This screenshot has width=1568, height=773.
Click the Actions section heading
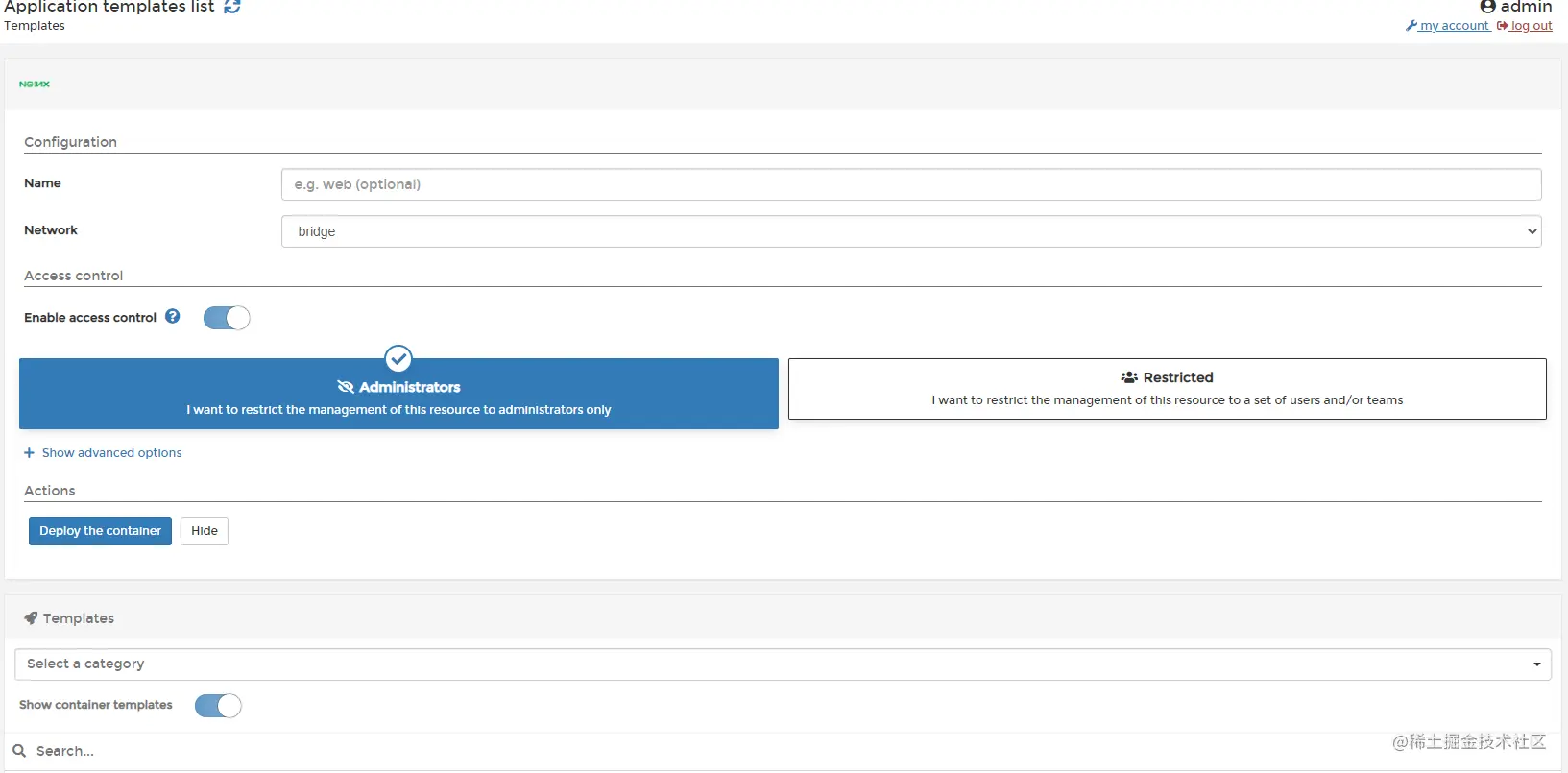(49, 491)
